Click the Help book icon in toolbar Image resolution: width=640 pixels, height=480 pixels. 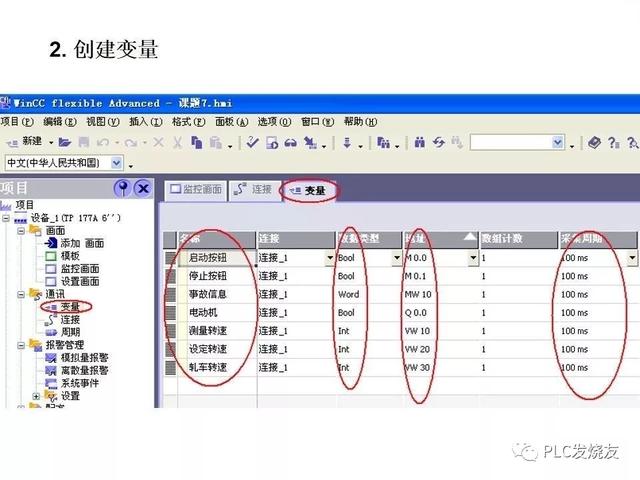click(x=594, y=142)
